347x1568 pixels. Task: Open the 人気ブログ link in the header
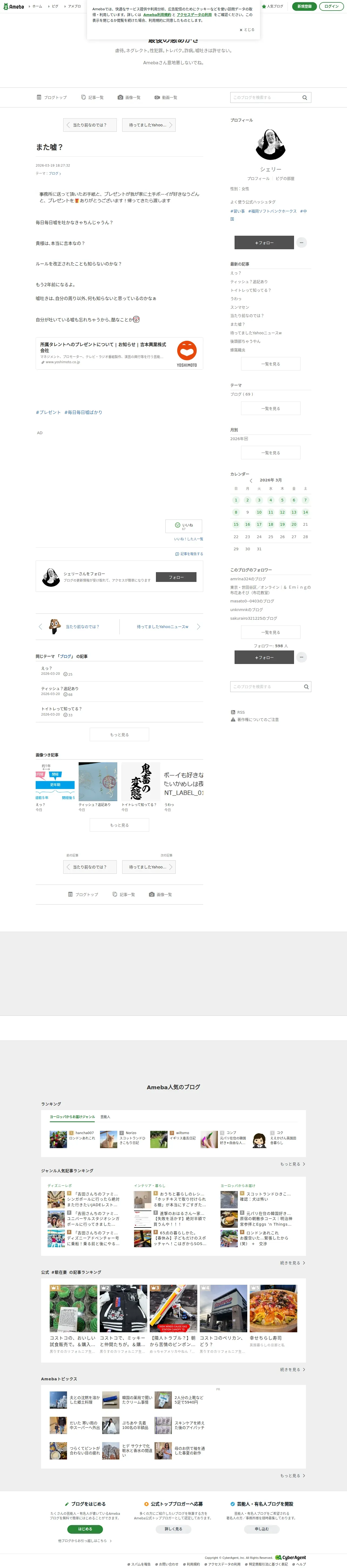(x=273, y=6)
